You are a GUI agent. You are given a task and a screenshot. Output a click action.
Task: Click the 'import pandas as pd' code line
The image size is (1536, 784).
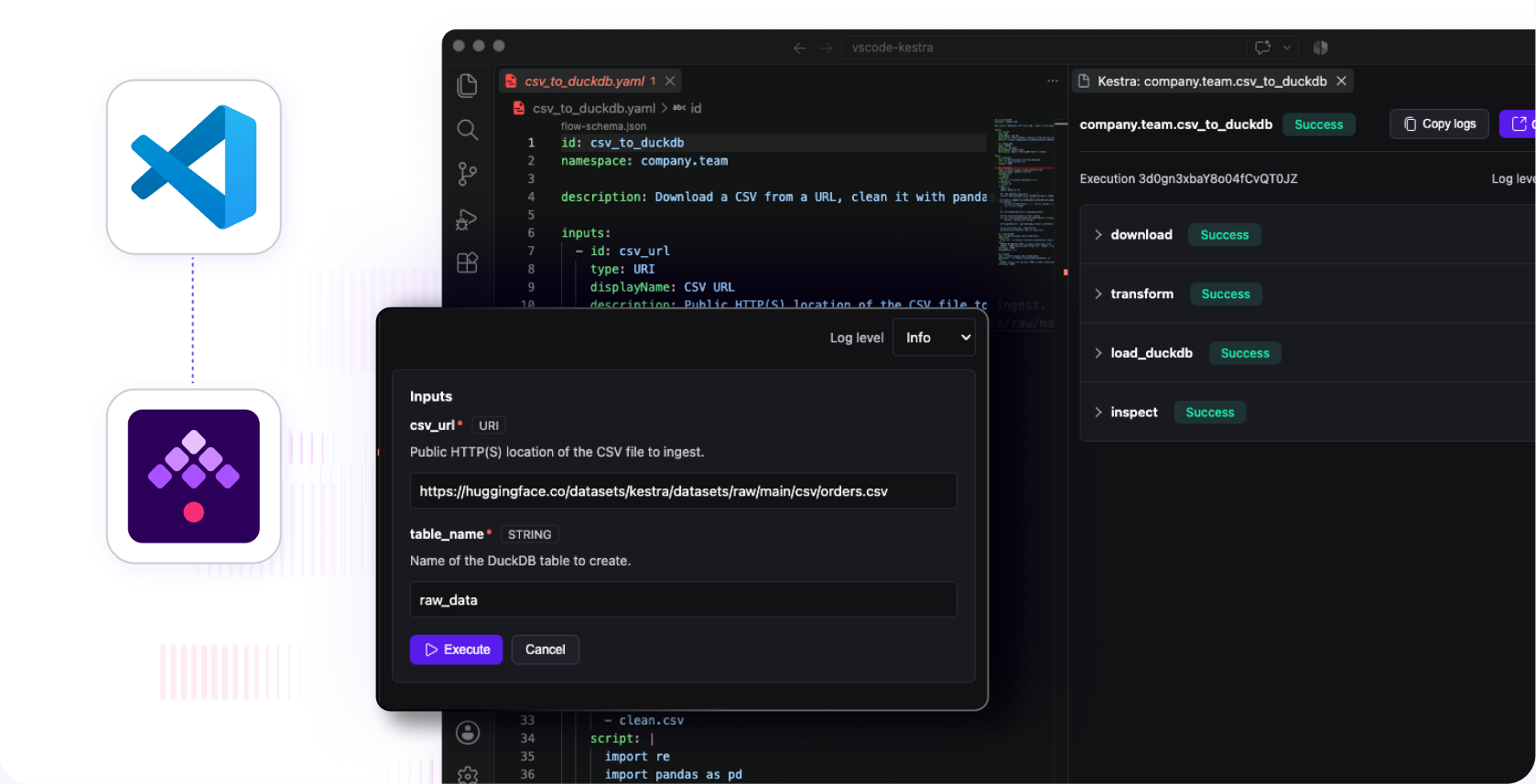point(673,775)
